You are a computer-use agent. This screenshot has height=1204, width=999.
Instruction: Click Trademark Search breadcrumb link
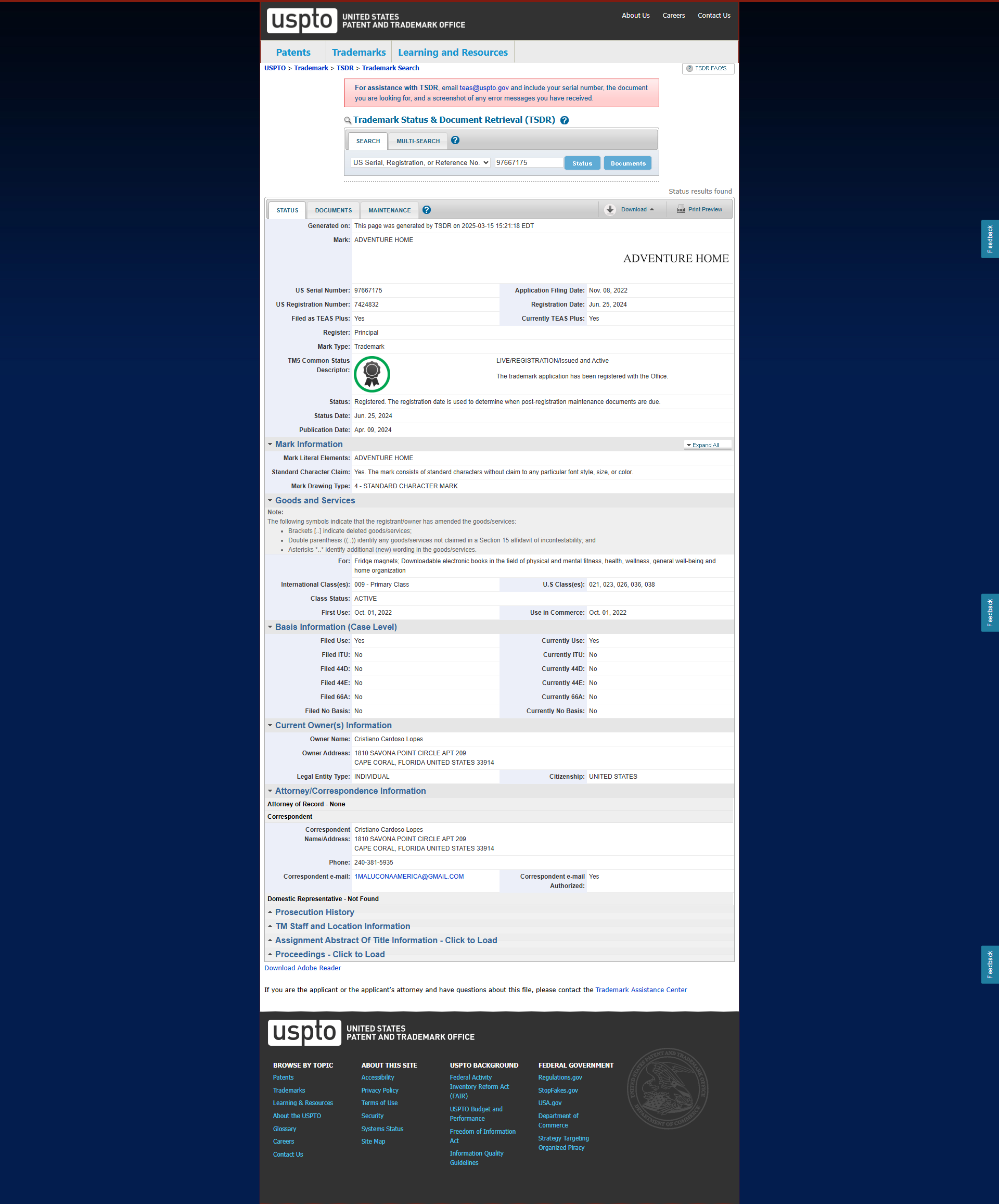[x=390, y=68]
